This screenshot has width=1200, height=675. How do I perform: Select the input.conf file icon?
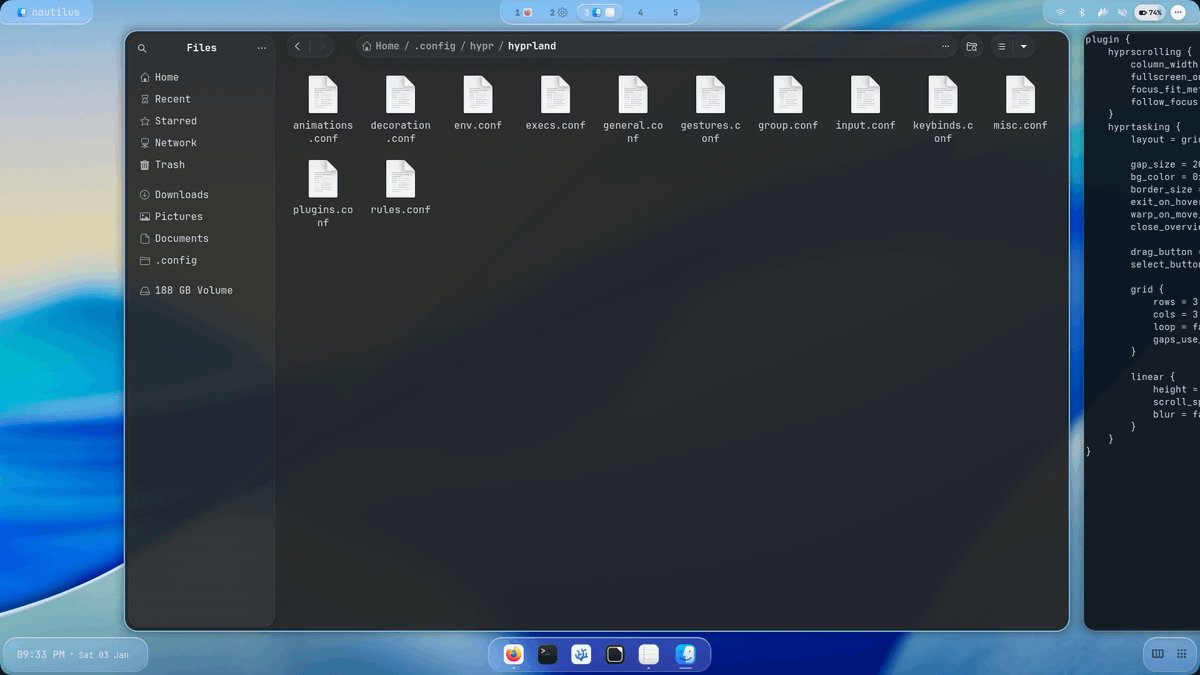(x=865, y=95)
